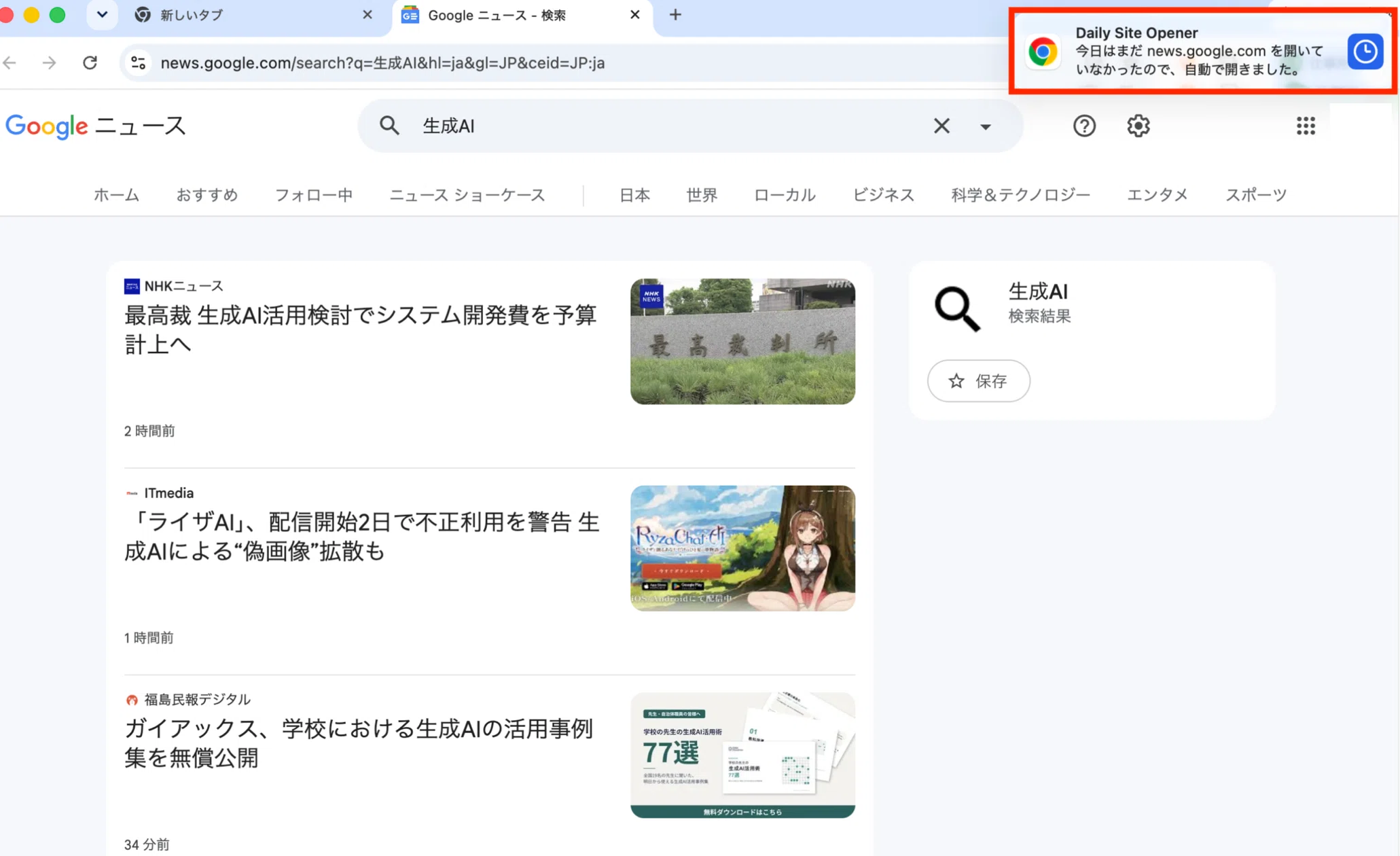Open the Google apps grid icon
1400x856 pixels.
click(x=1306, y=126)
